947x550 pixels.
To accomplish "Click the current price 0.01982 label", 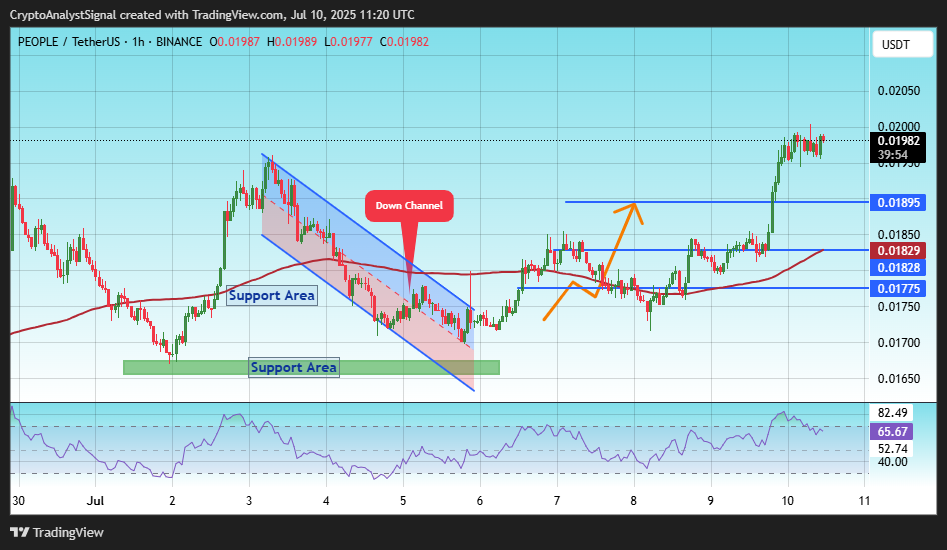I will pyautogui.click(x=898, y=141).
